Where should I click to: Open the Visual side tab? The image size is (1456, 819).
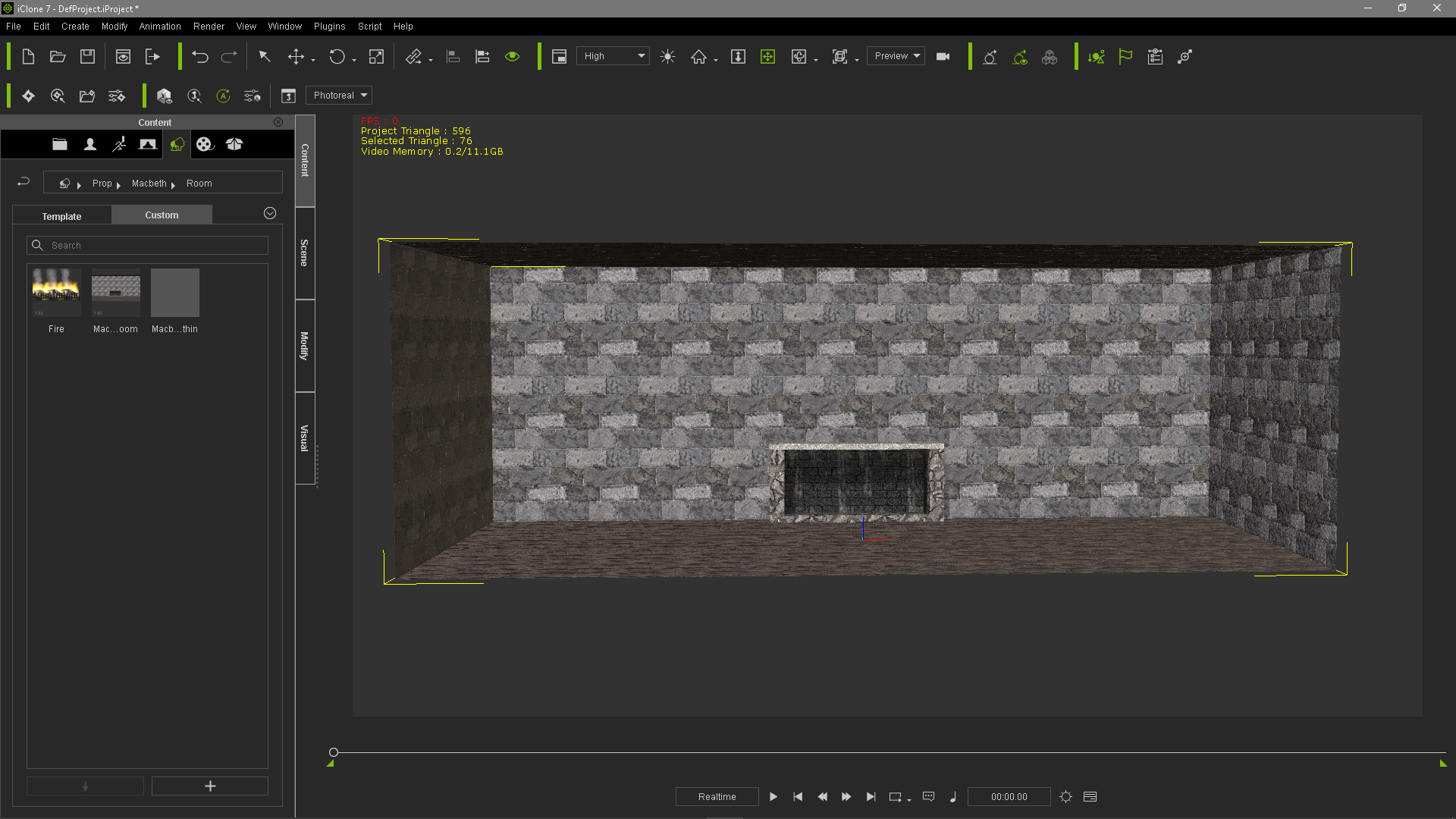pos(305,438)
